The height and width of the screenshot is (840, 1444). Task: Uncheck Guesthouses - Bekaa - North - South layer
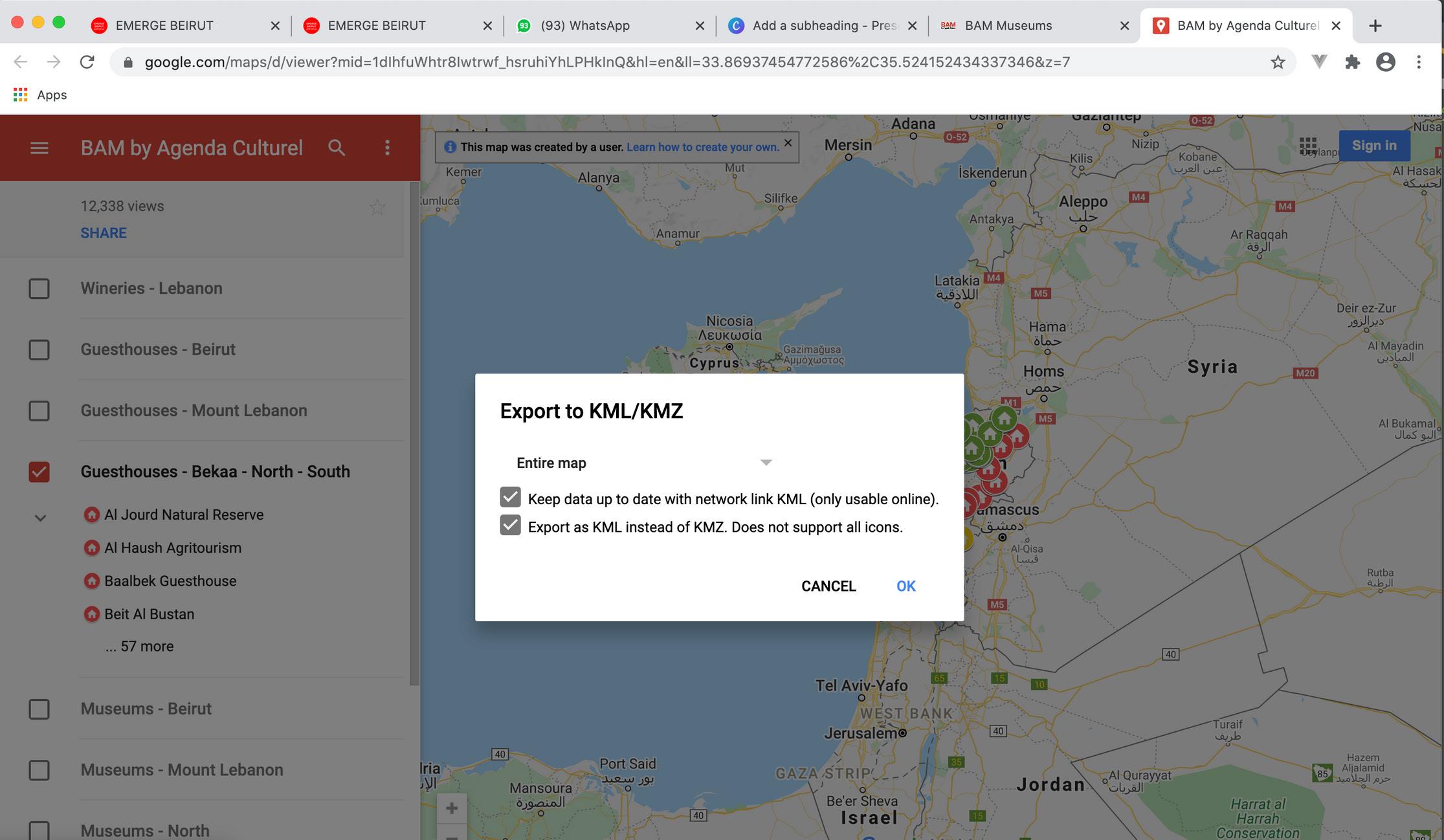coord(39,472)
